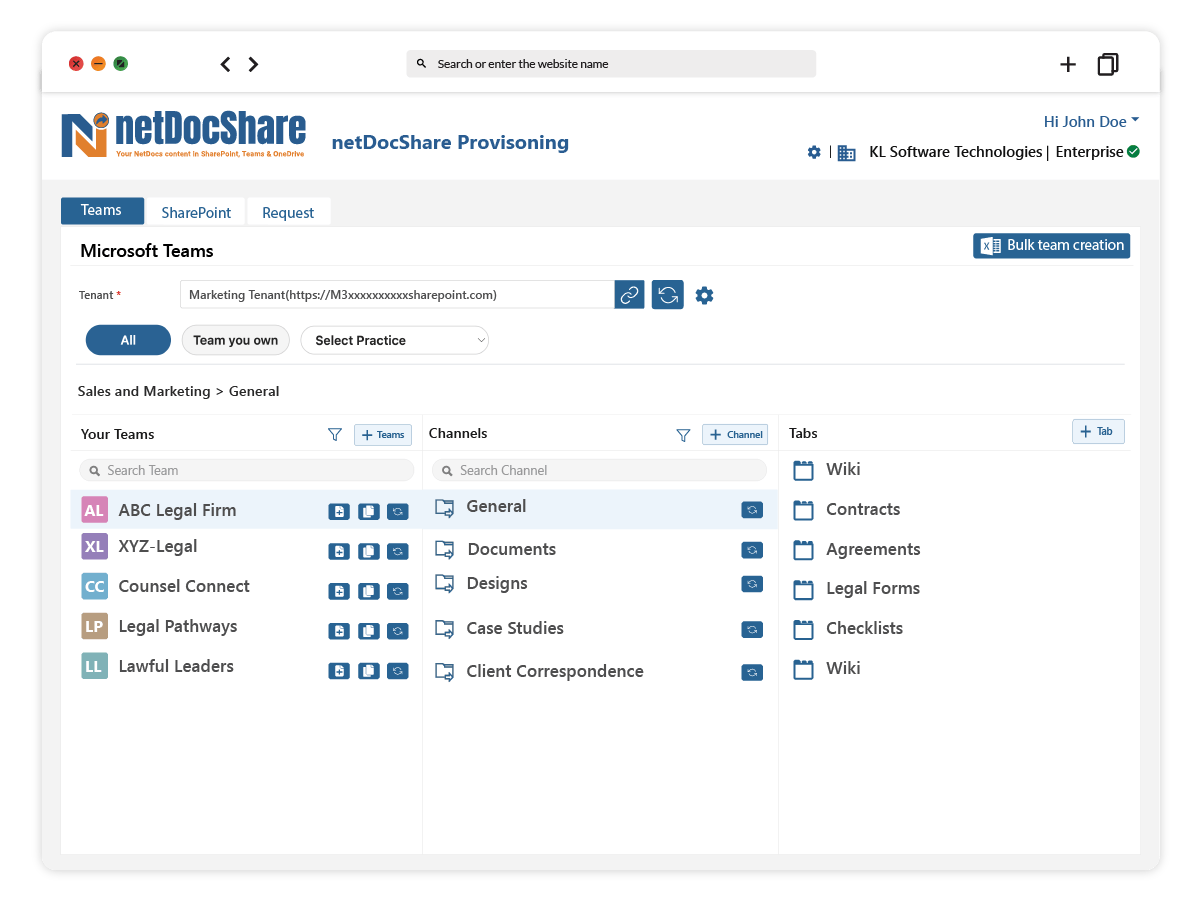Select the Team you own filter
The height and width of the screenshot is (901, 1201).
pos(235,340)
